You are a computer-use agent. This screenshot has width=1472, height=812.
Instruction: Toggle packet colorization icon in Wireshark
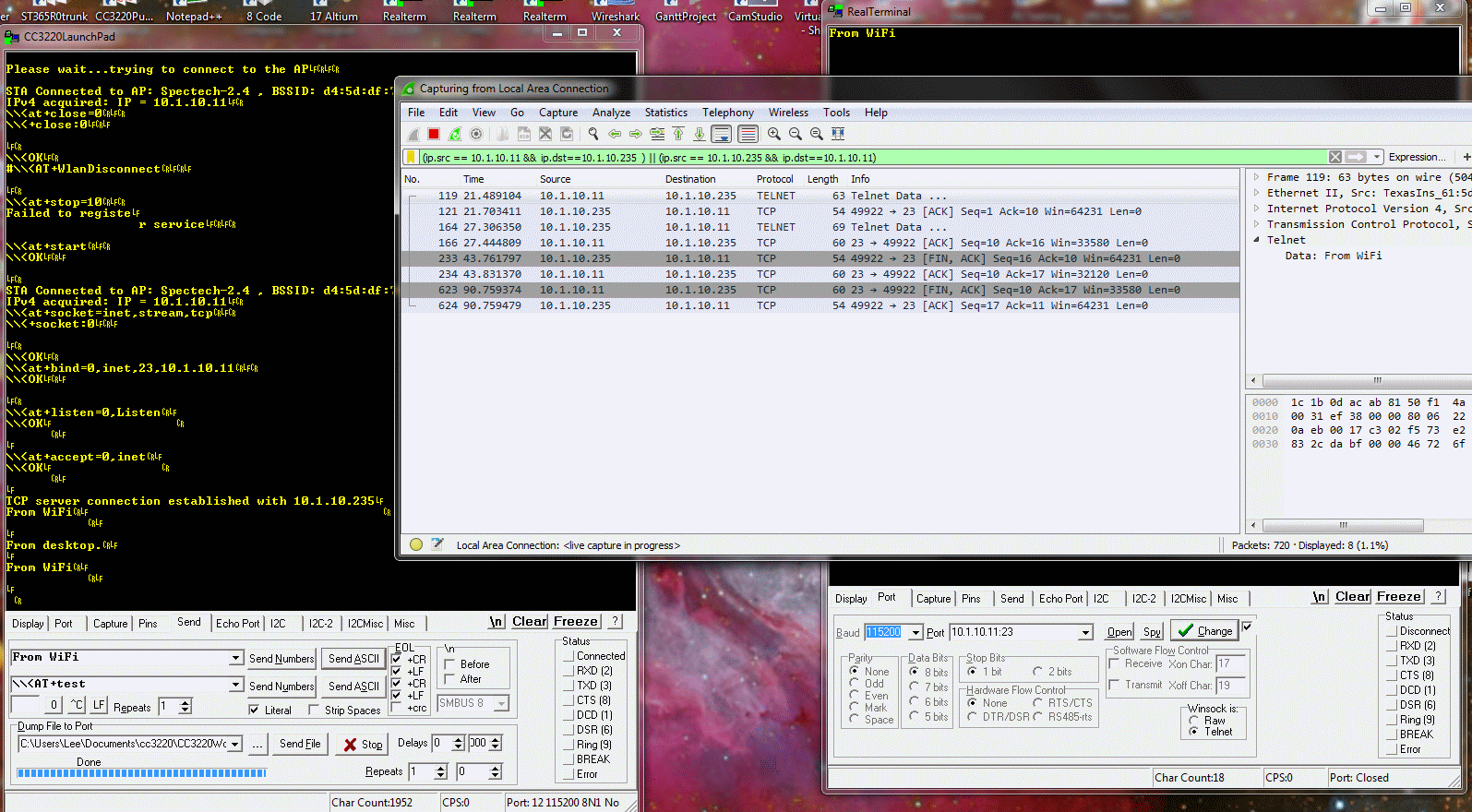(x=748, y=134)
